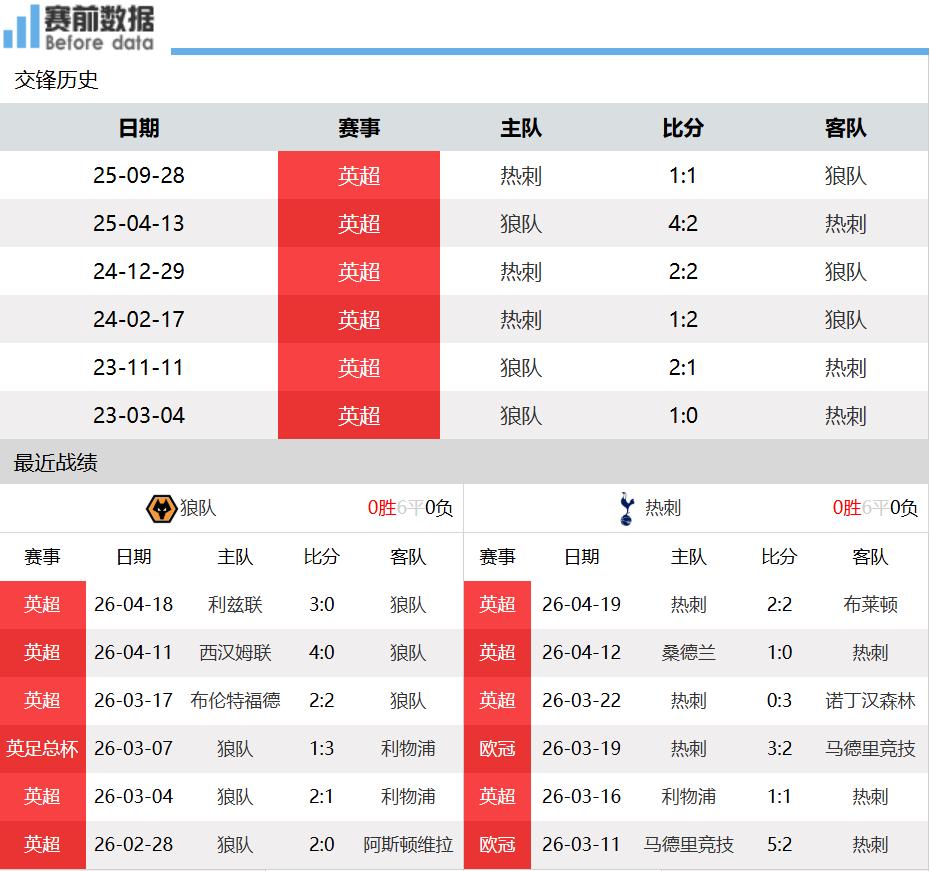Open 诺丁汉森林 away team link
This screenshot has height=871, width=930.
pyautogui.click(x=870, y=700)
